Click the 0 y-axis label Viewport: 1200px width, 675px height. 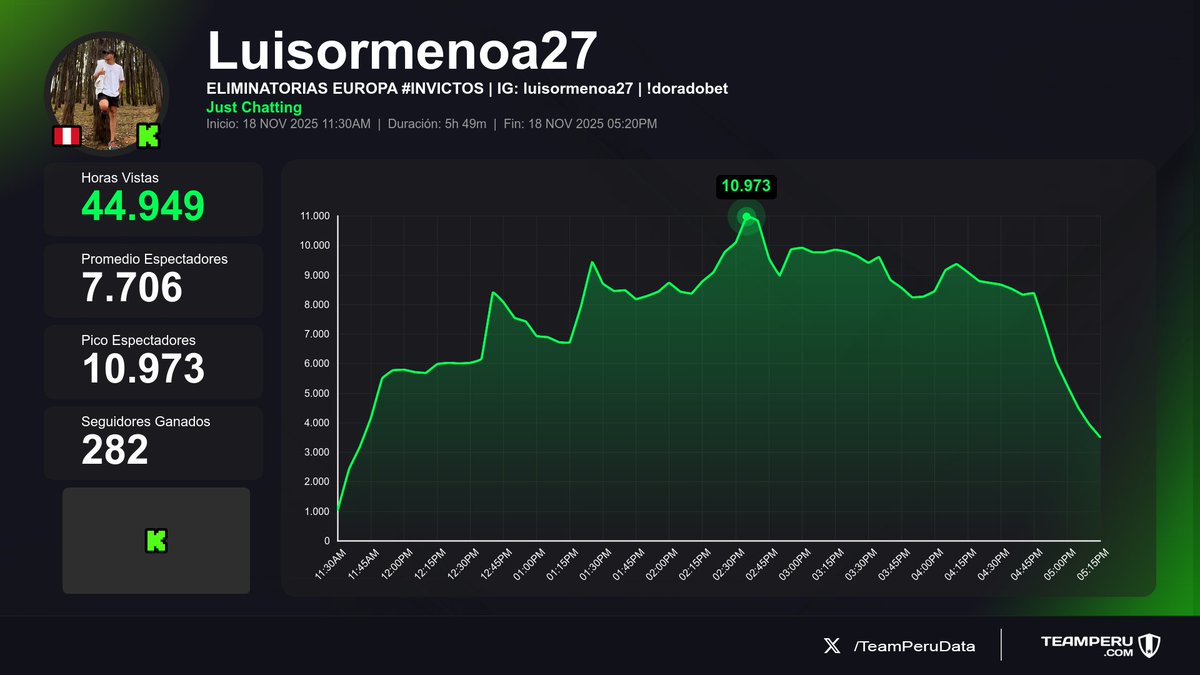click(x=327, y=541)
